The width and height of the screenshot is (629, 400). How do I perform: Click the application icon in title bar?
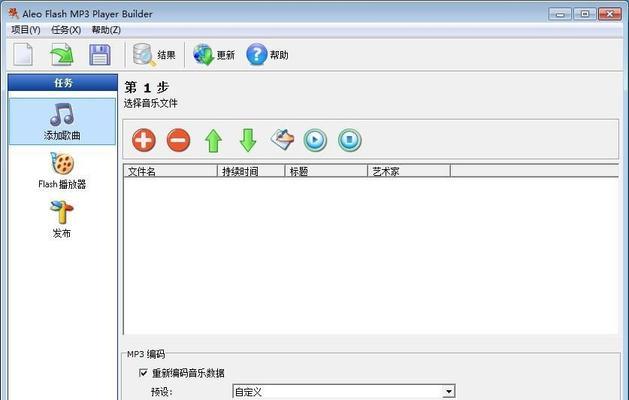coord(14,13)
